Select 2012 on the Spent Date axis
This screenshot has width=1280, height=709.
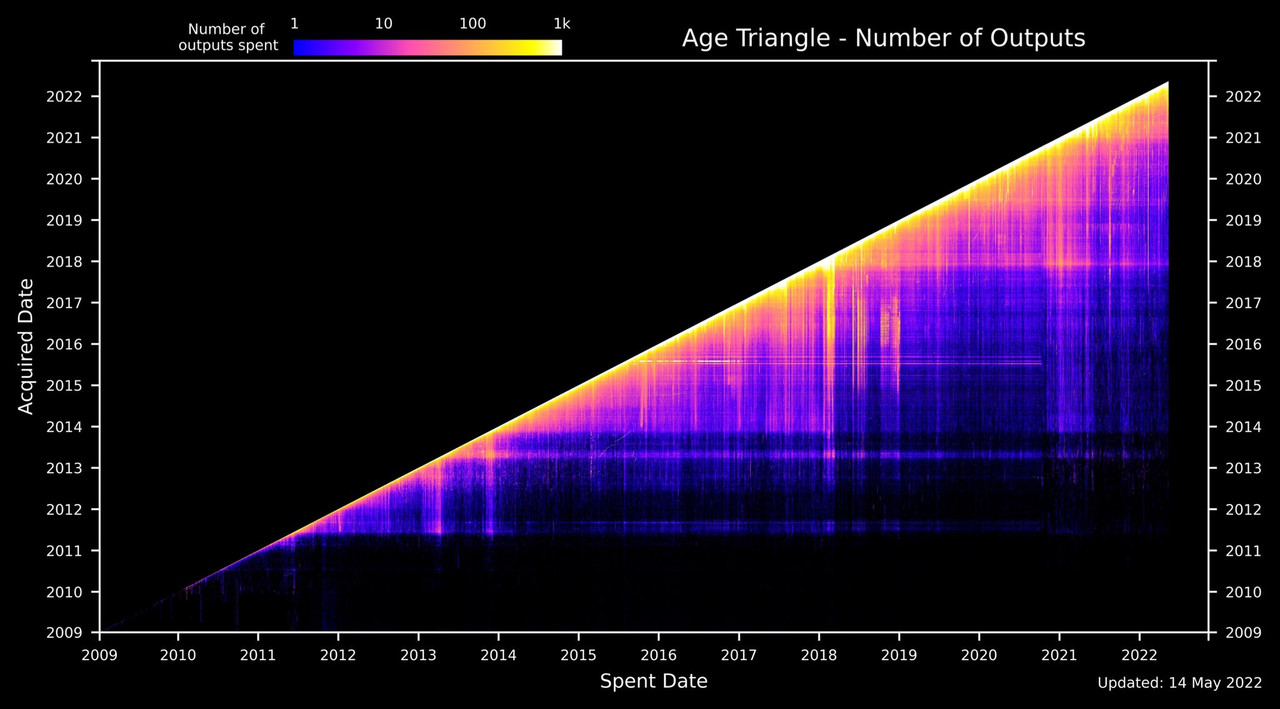(338, 654)
